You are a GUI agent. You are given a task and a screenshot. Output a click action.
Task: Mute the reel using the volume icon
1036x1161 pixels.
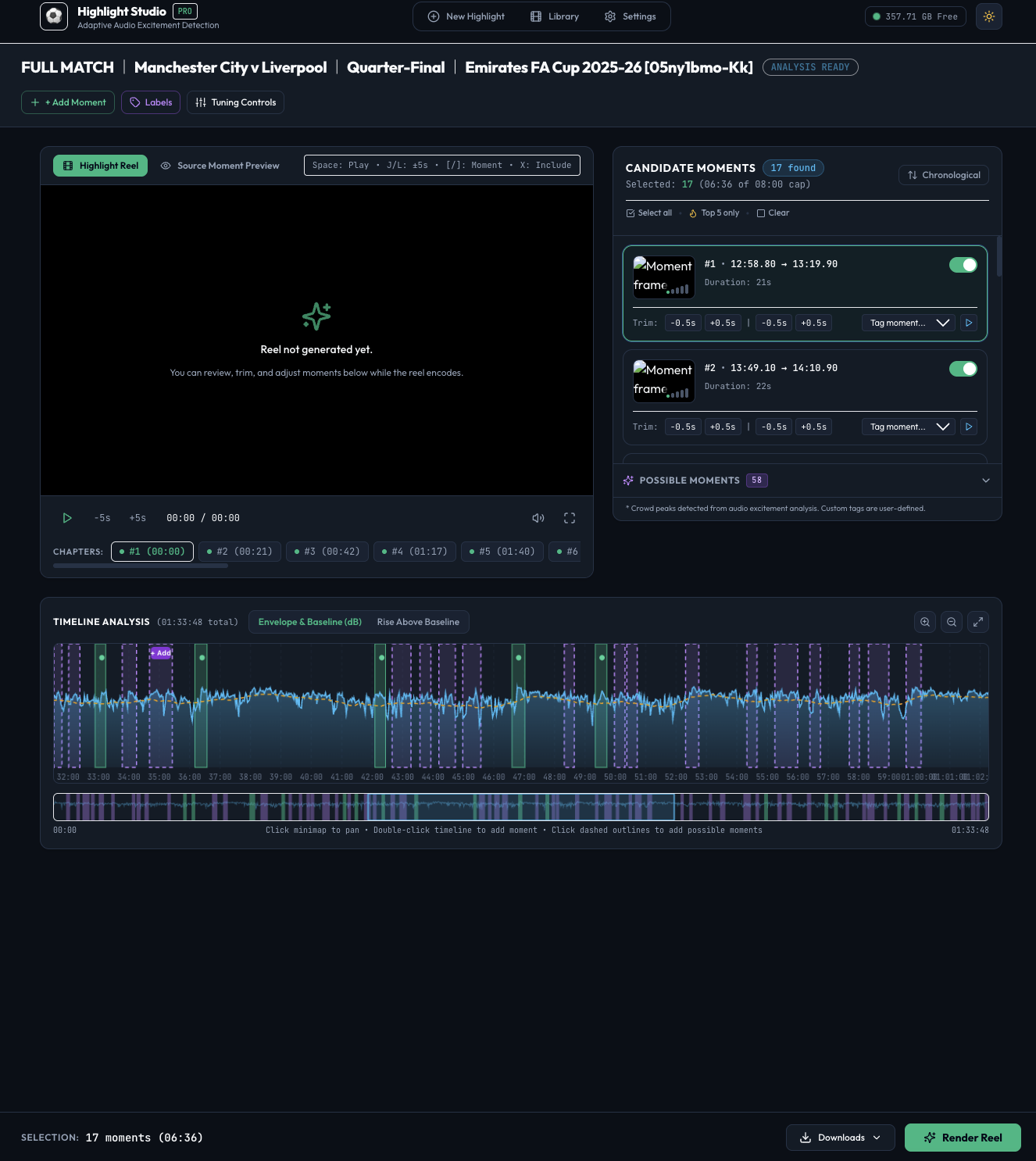538,518
